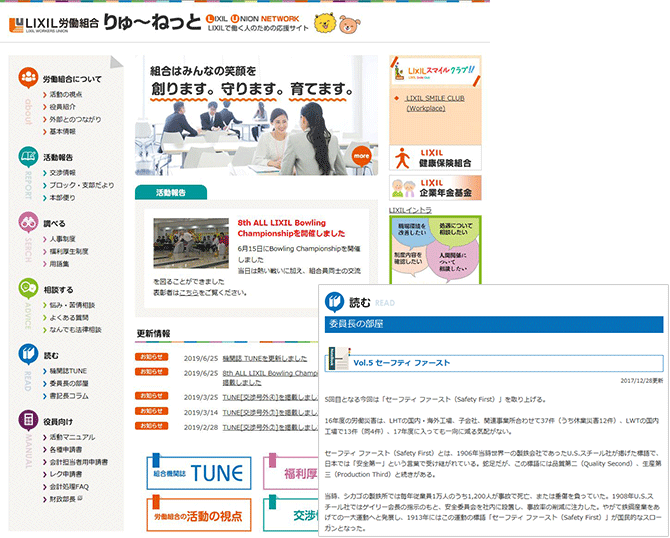This screenshot has width=670, height=538.
Task: Click the blue 委員長の部屋 heading bar
Action: (x=494, y=324)
